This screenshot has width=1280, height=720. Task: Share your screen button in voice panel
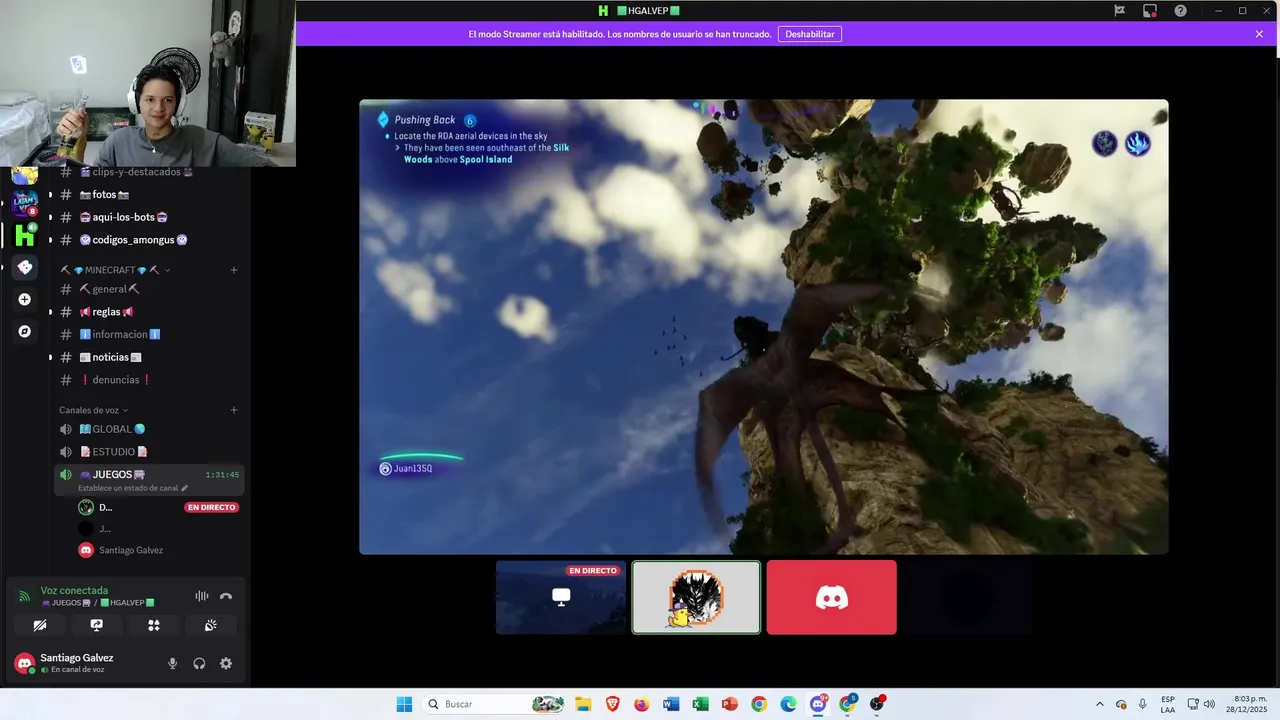(x=97, y=625)
